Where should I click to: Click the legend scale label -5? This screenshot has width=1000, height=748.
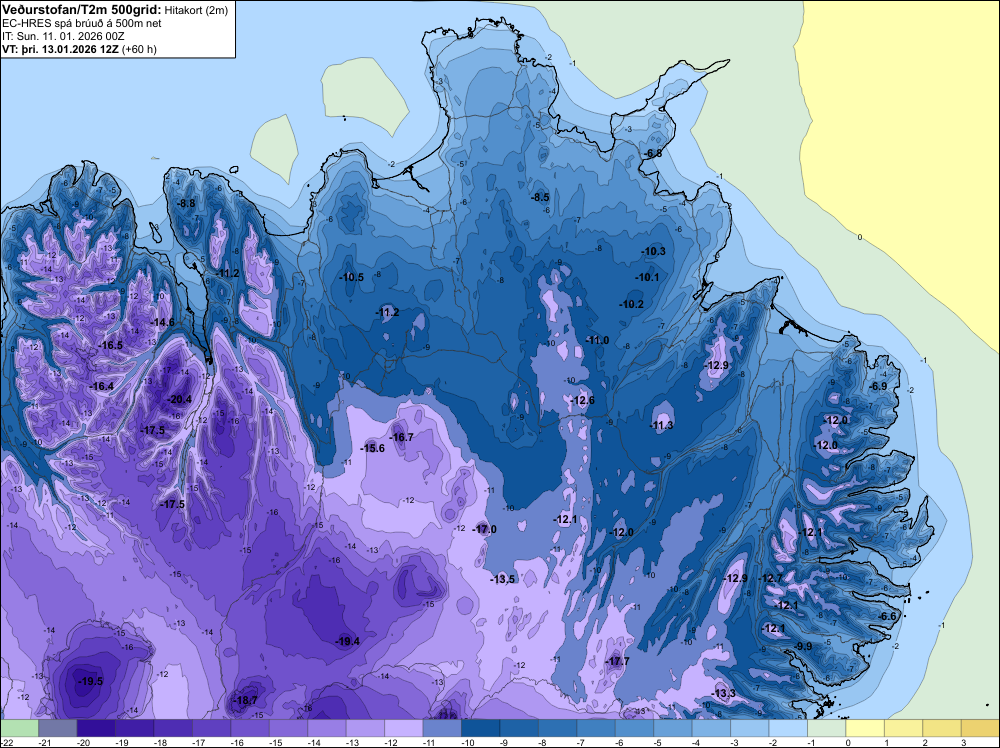pyautogui.click(x=658, y=742)
